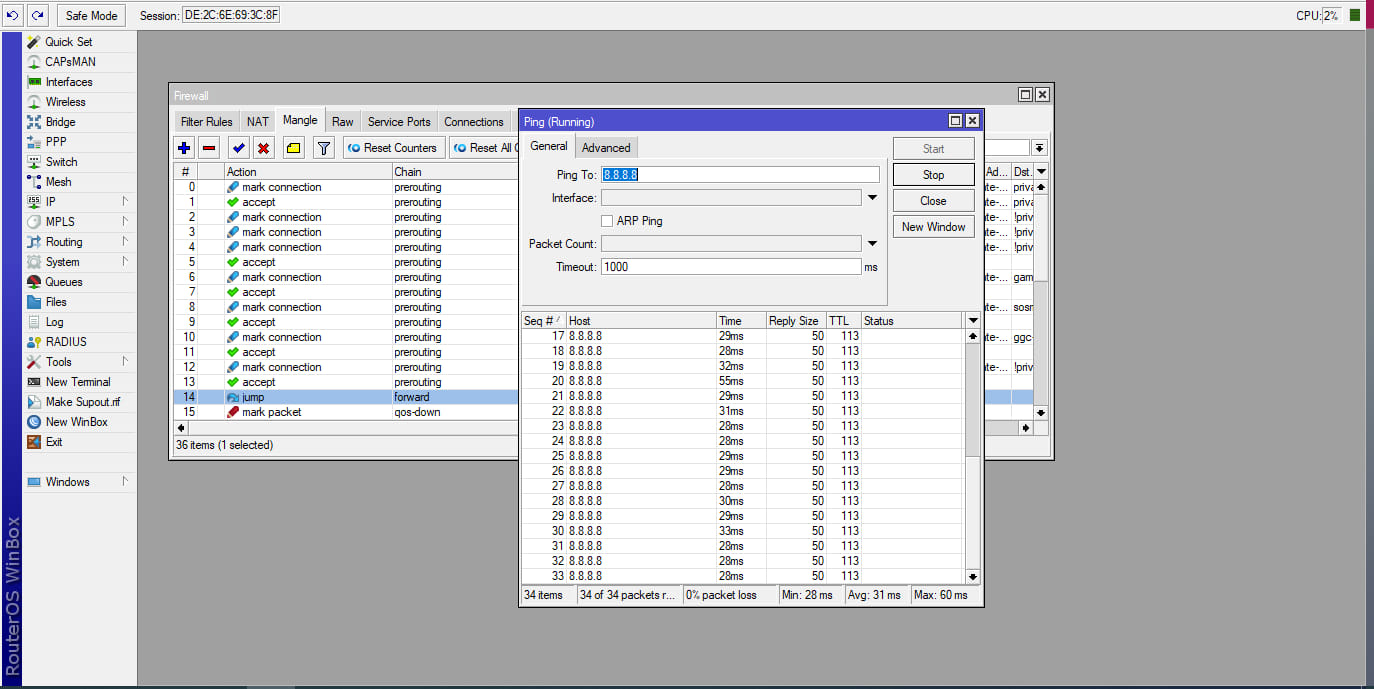Open Mesh menu entry

tap(58, 182)
